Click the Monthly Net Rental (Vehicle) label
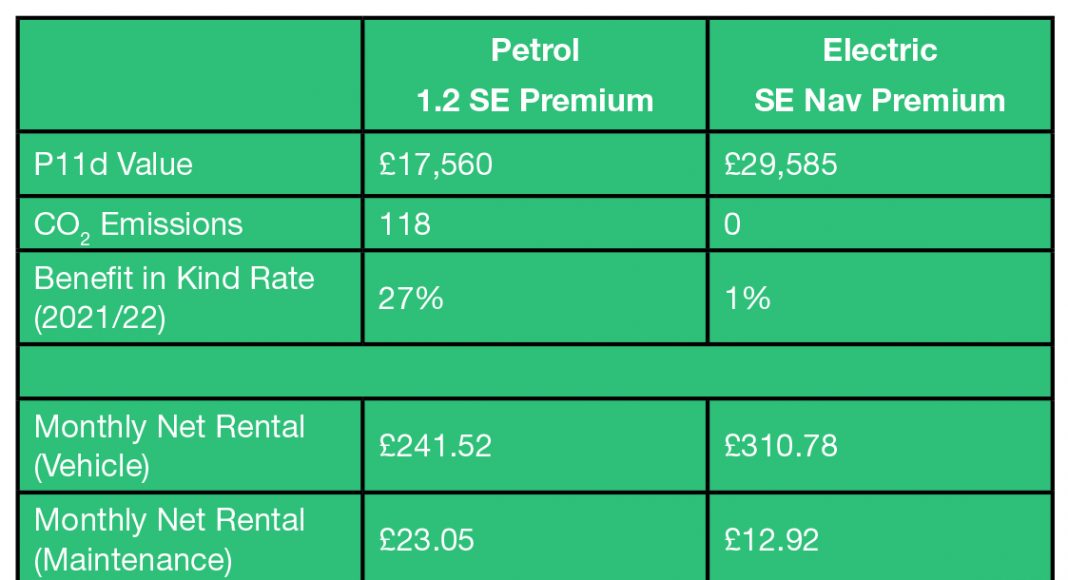 click(169, 445)
